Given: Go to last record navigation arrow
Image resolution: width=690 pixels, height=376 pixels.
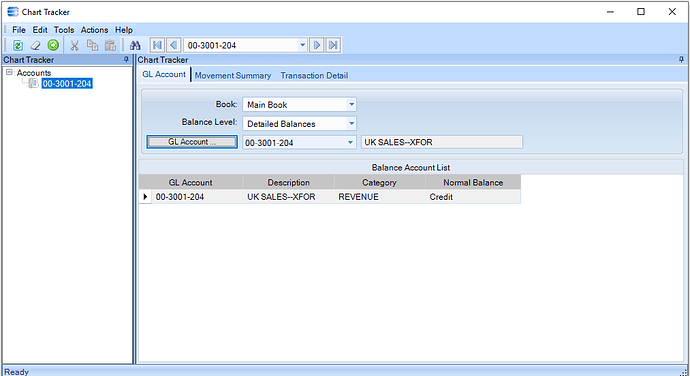Looking at the screenshot, I should (x=333, y=45).
